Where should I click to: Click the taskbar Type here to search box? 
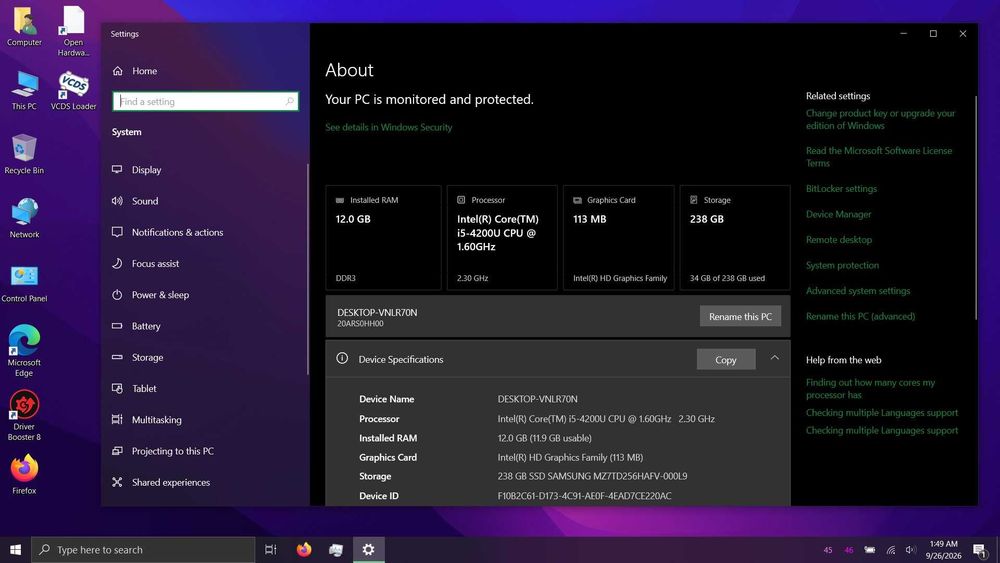point(143,550)
